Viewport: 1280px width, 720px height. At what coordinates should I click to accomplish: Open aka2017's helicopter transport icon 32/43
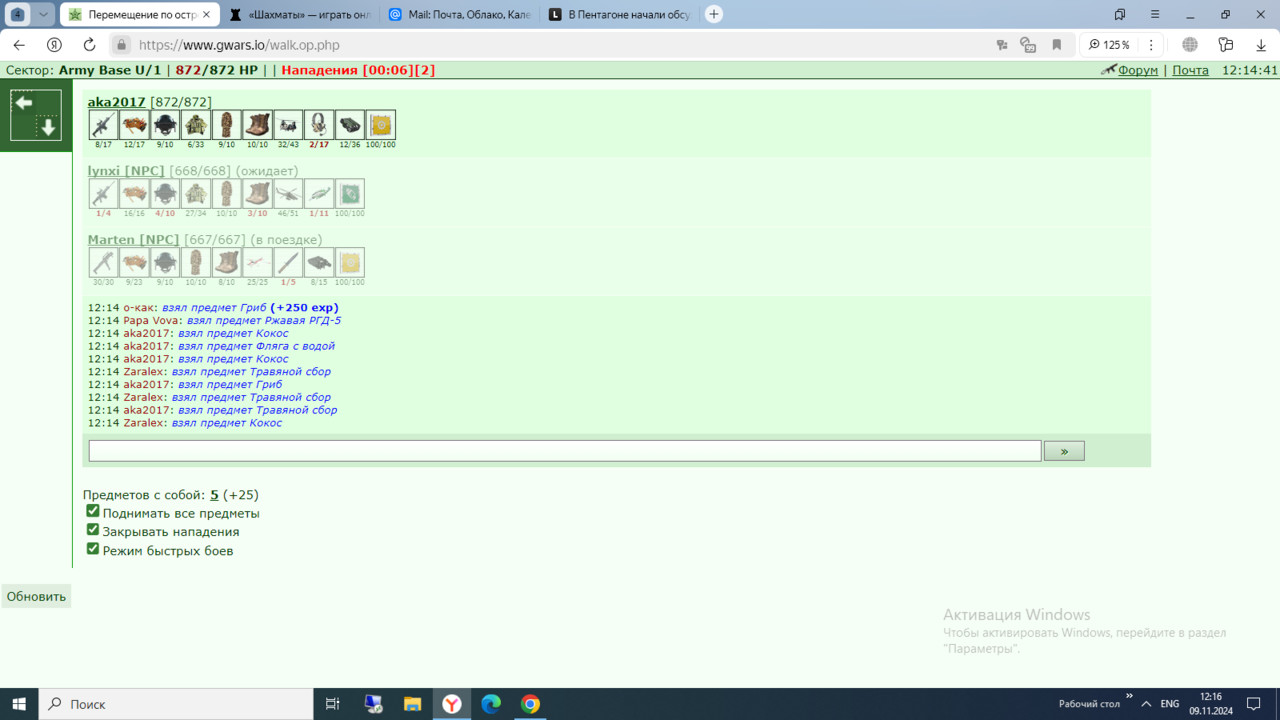[288, 125]
